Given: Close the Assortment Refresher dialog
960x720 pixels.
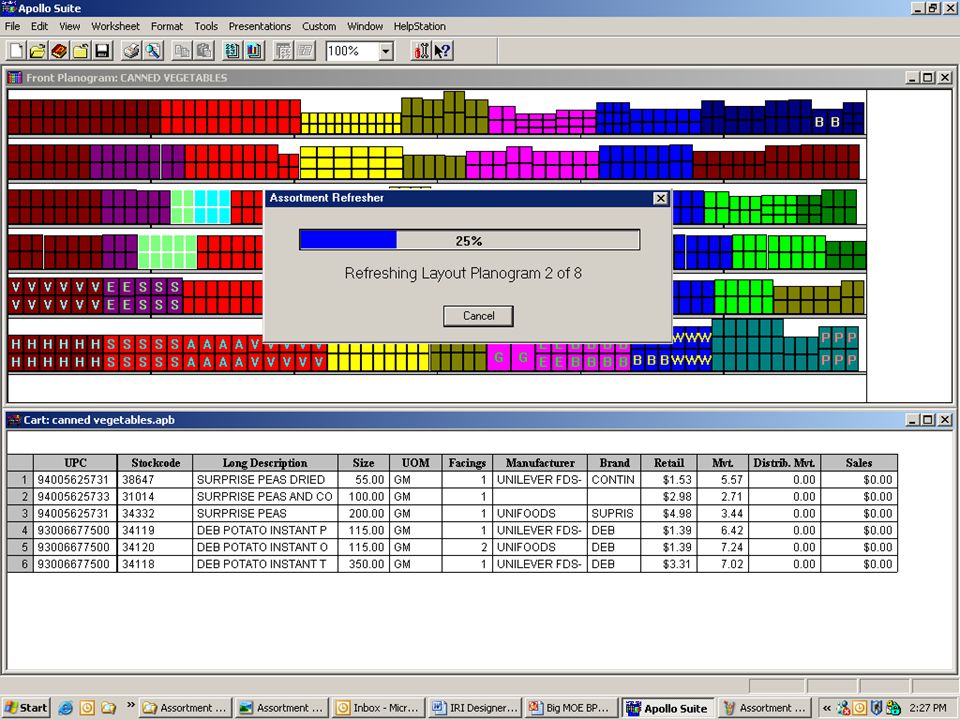Looking at the screenshot, I should coord(660,198).
